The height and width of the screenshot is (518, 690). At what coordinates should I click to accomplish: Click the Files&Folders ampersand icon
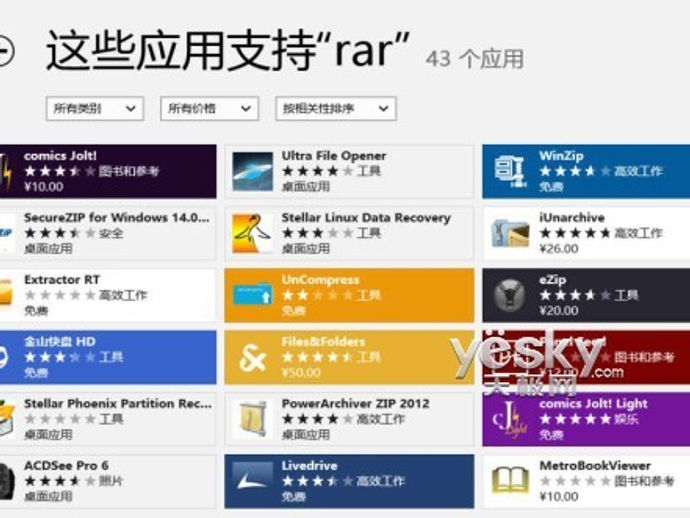click(x=253, y=357)
